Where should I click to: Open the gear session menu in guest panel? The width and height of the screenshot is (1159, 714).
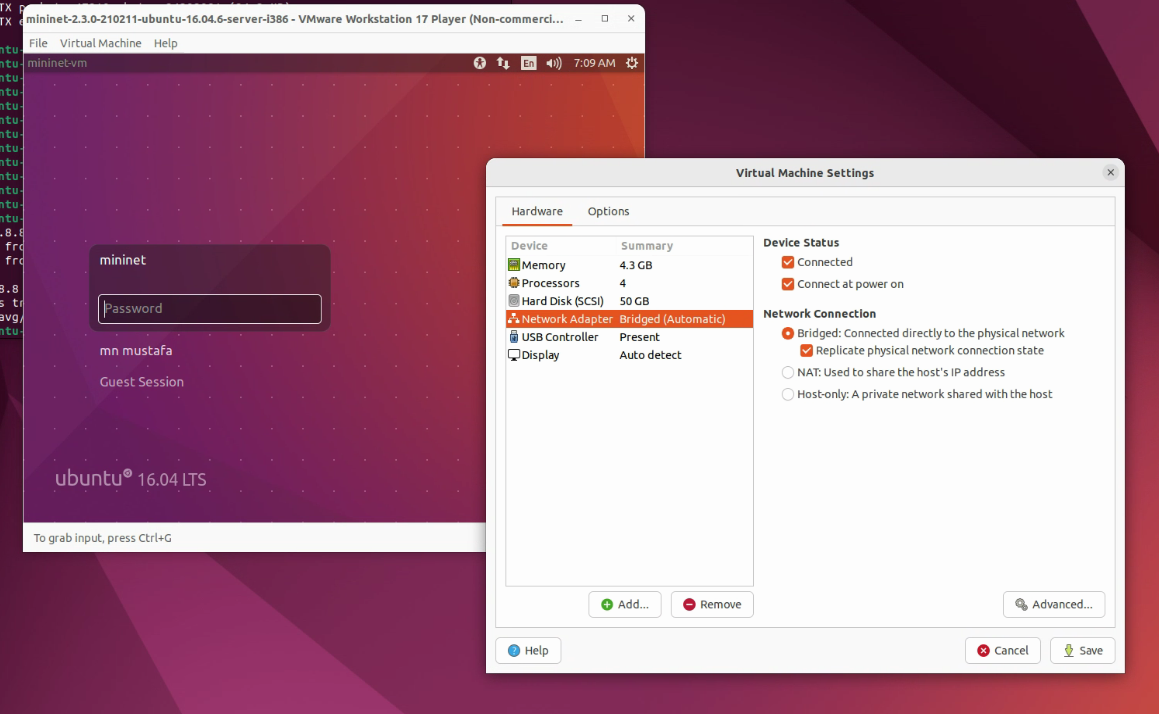pyautogui.click(x=631, y=63)
